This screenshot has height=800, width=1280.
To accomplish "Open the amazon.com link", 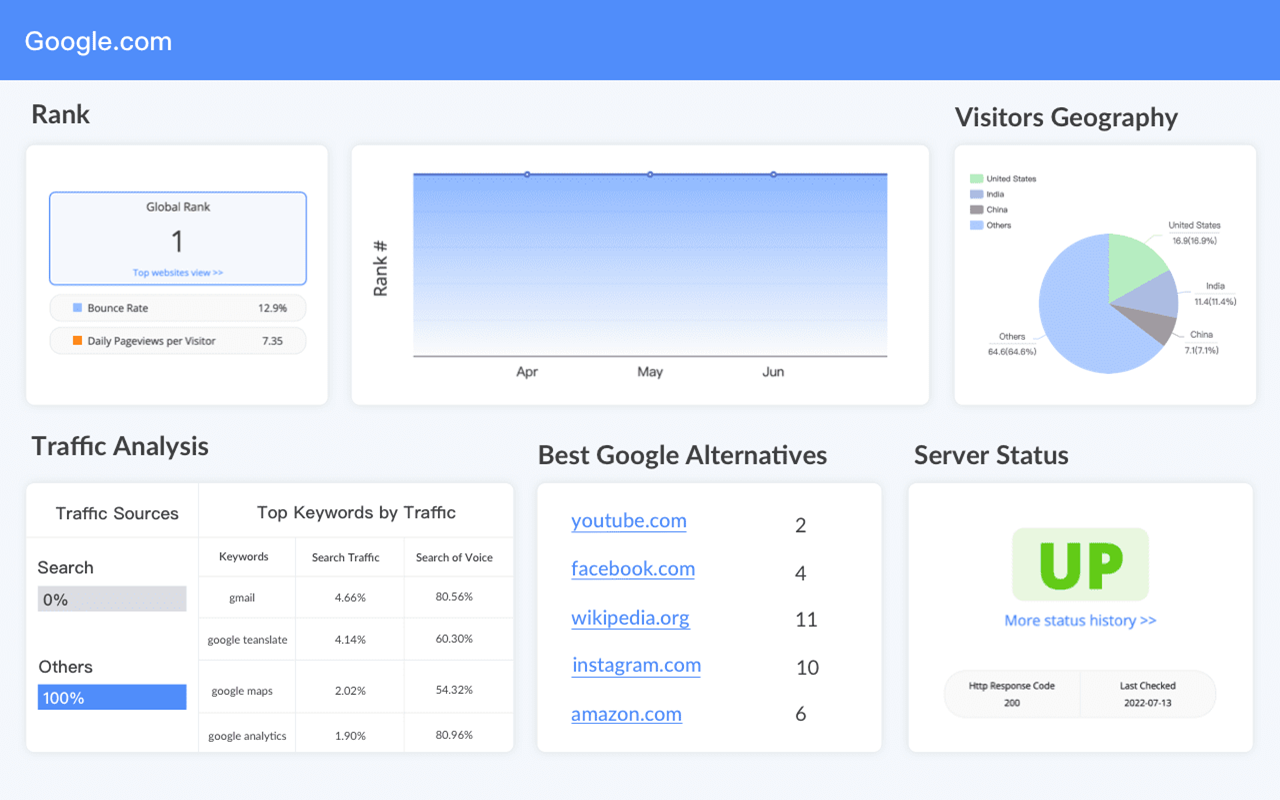I will (x=626, y=714).
